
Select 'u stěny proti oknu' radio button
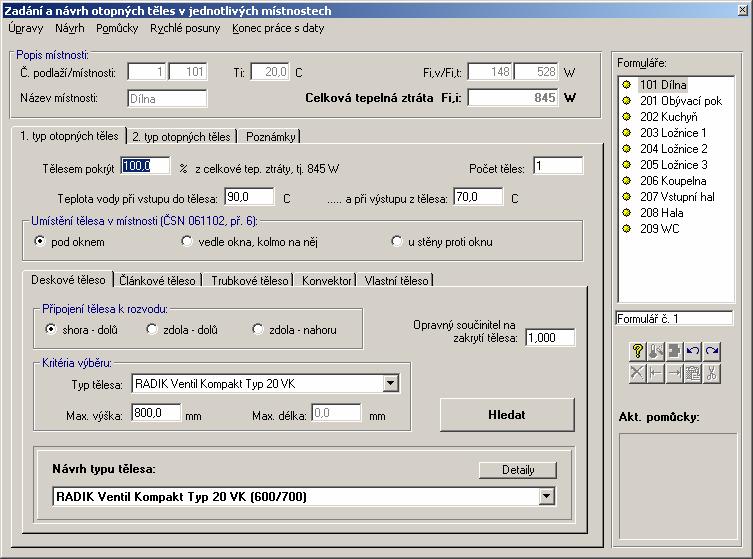coord(396,241)
